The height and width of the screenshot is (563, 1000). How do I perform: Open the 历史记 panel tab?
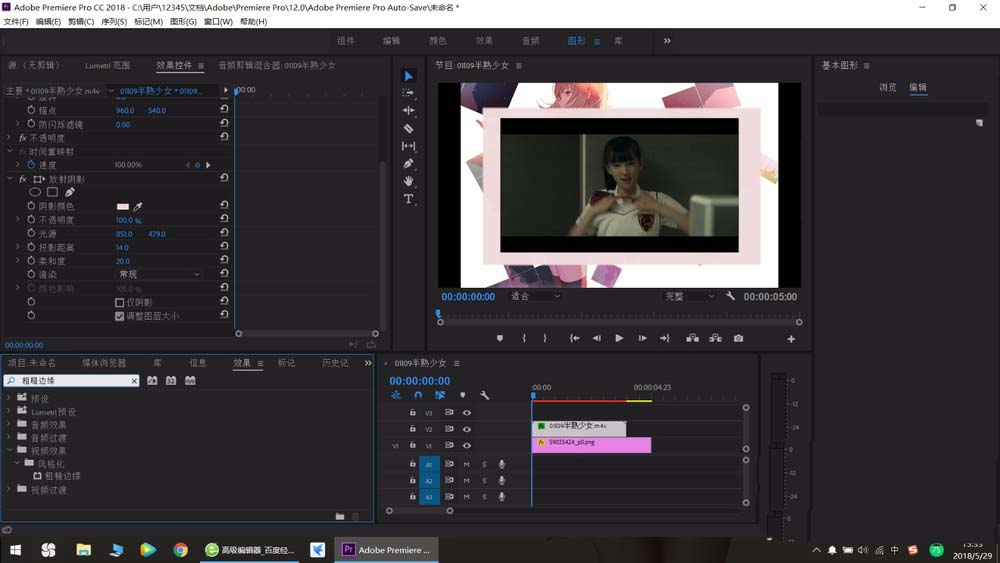coord(335,363)
